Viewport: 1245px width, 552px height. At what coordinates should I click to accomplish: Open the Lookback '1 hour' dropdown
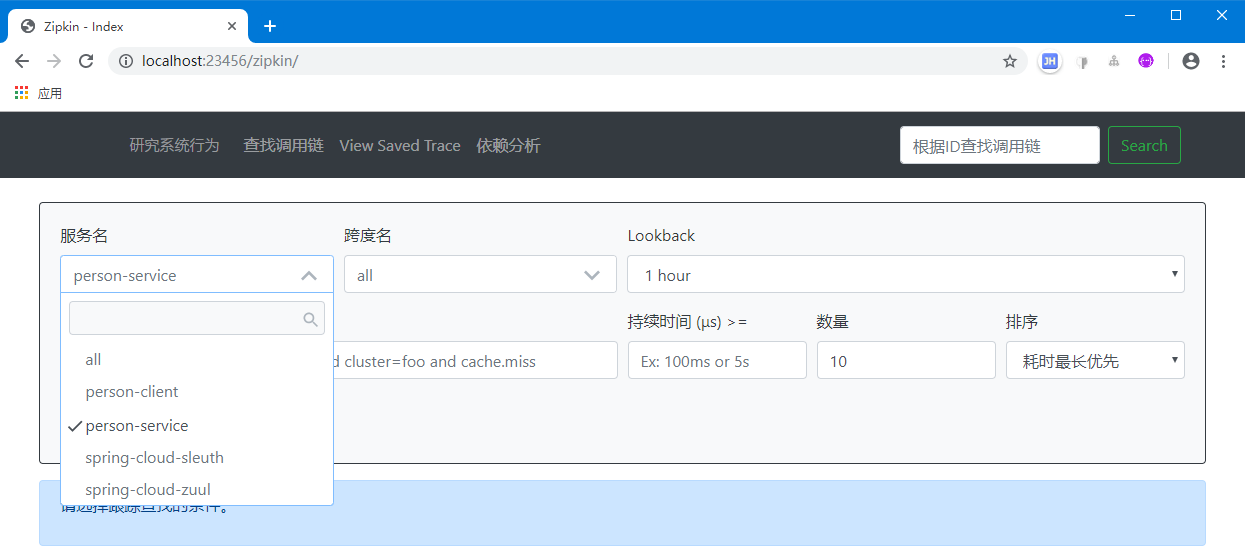pos(905,275)
